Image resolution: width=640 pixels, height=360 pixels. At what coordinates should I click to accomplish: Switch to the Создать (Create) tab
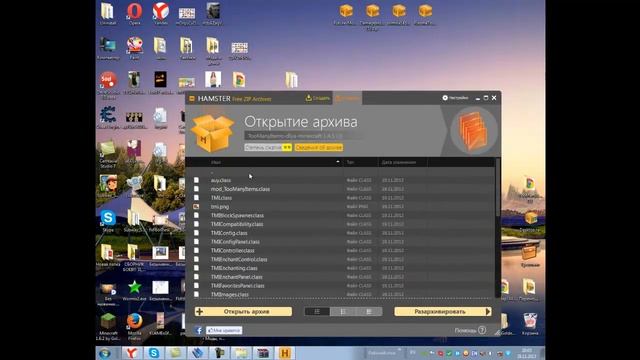[x=318, y=98]
